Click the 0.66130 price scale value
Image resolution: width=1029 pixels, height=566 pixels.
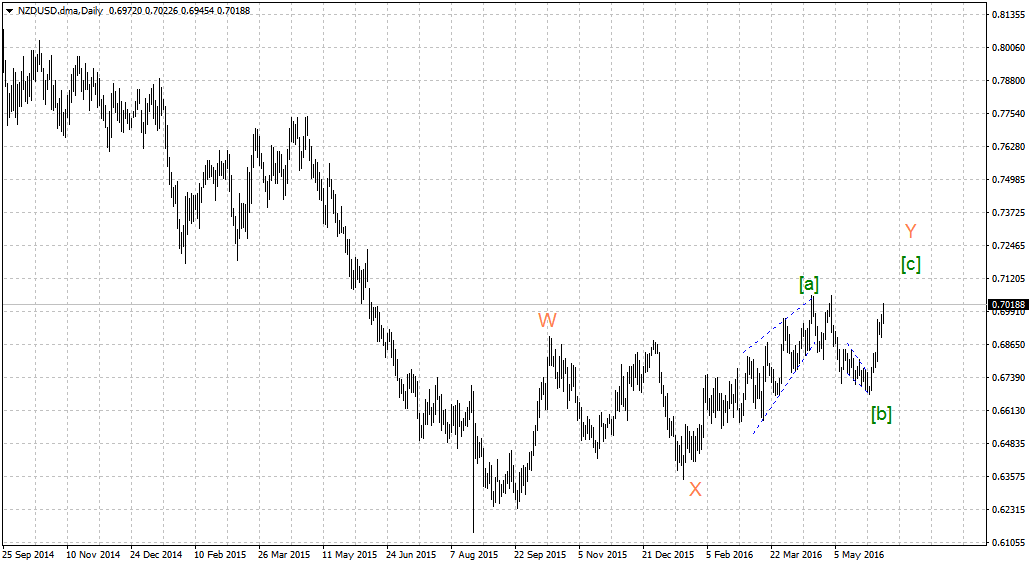pos(1009,410)
